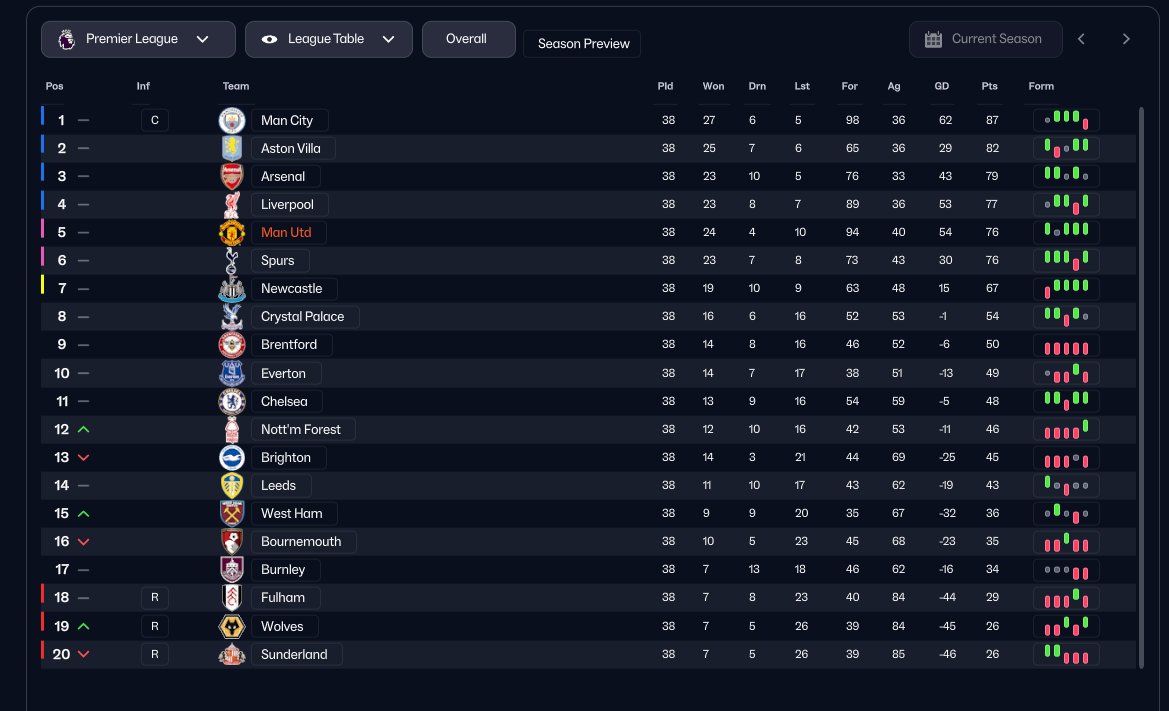Open the Current Season selector

(985, 39)
